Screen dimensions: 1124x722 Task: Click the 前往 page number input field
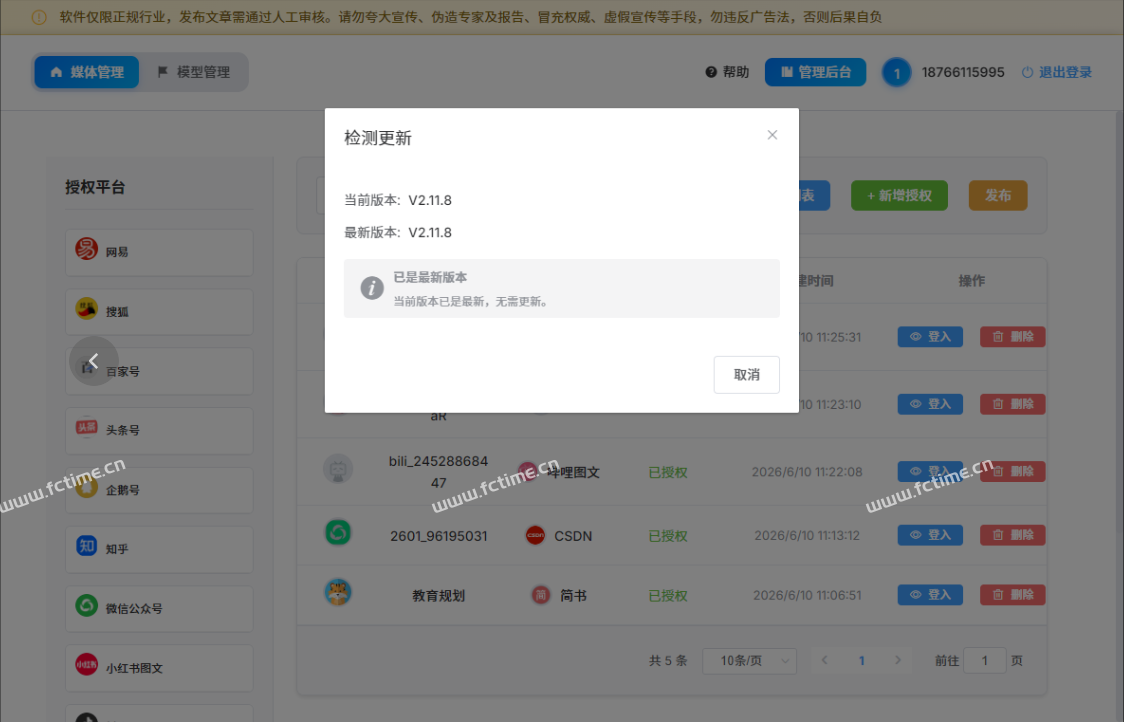(984, 660)
